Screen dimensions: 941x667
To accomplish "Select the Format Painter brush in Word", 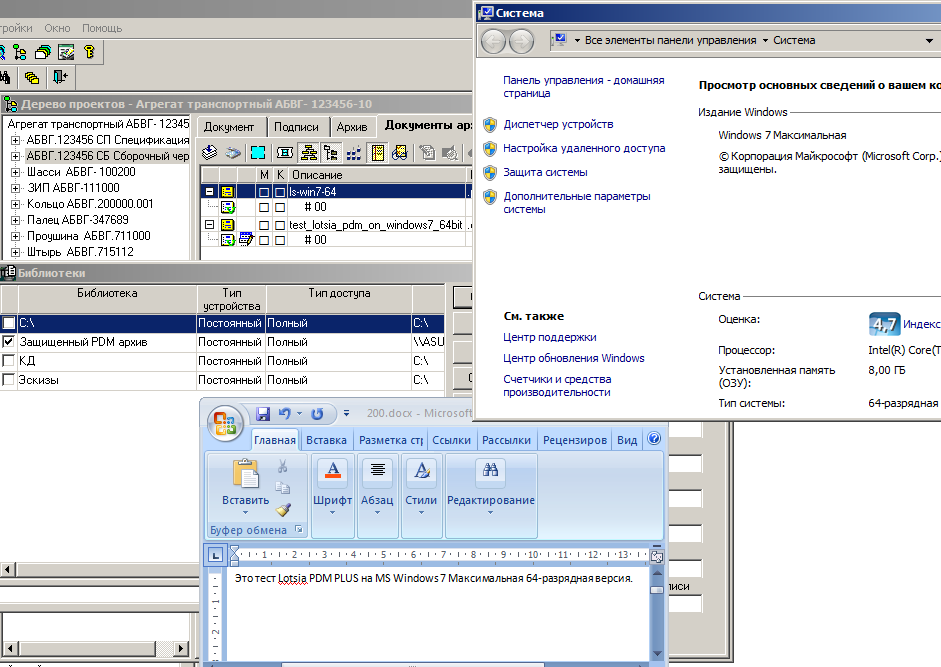I will tap(283, 509).
